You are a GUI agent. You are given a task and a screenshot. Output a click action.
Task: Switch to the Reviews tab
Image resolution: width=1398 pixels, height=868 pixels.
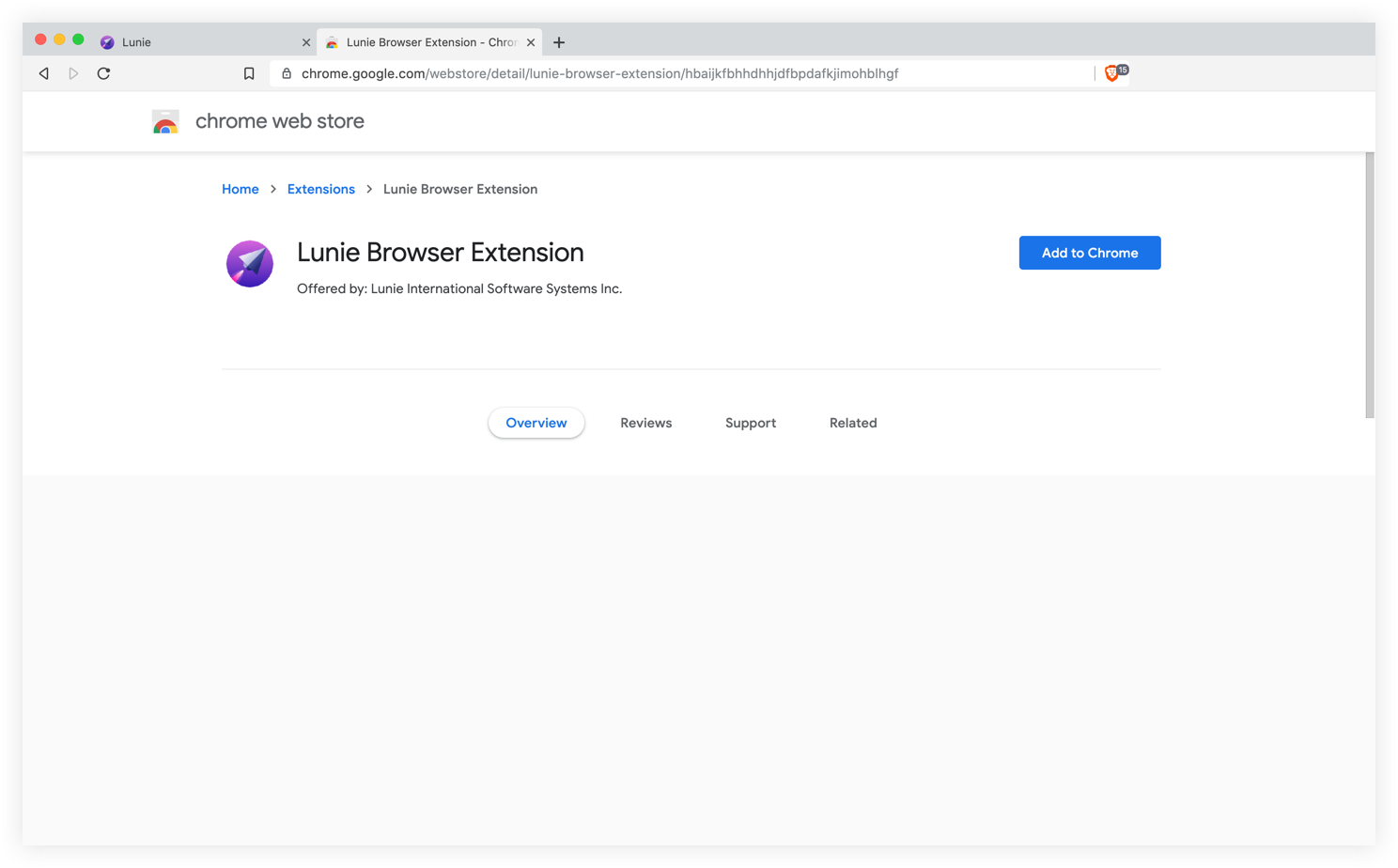(x=646, y=423)
